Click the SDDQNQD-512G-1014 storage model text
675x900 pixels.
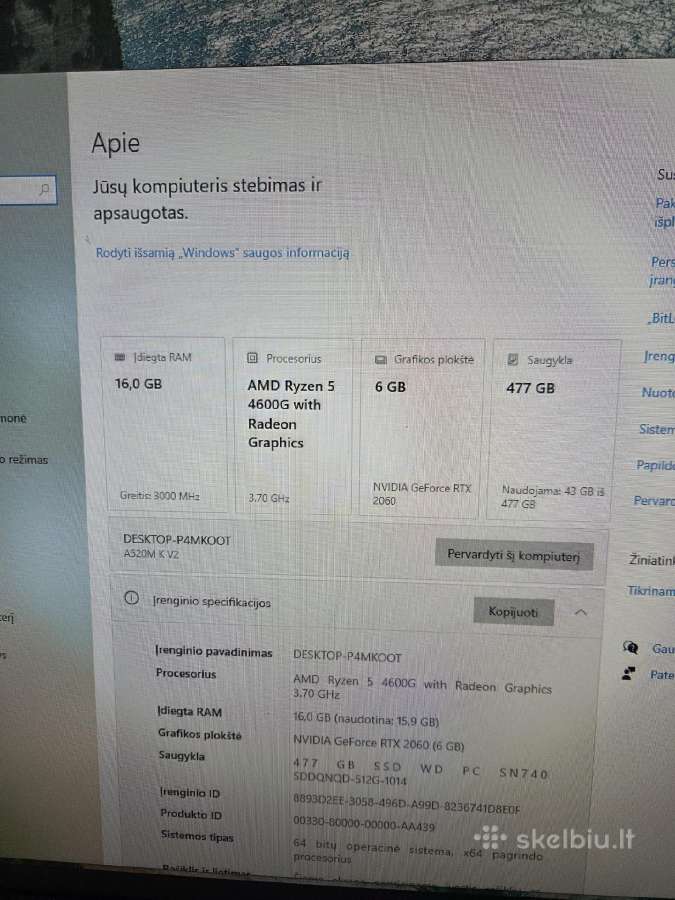350,779
